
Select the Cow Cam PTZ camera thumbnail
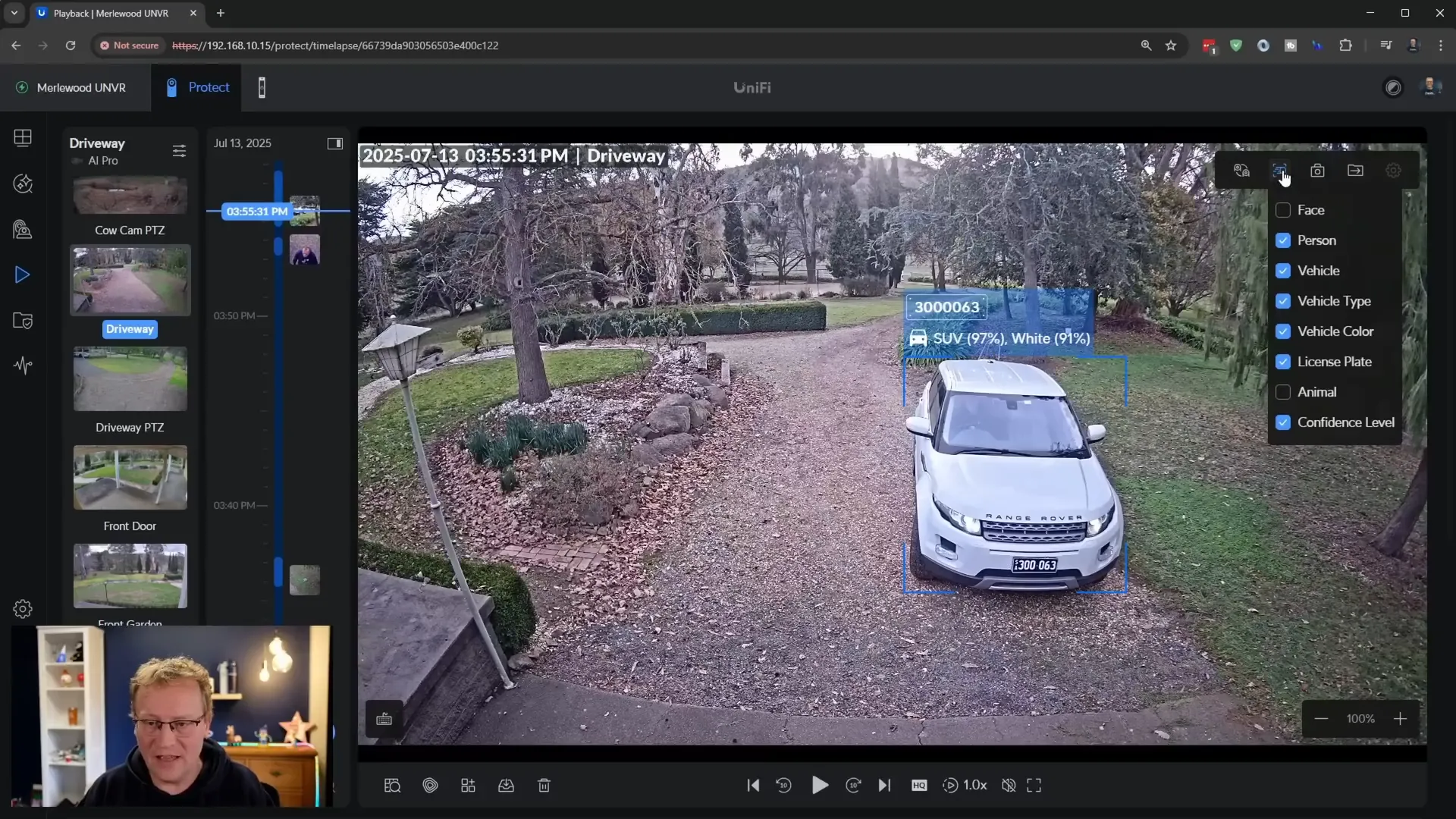(130, 196)
